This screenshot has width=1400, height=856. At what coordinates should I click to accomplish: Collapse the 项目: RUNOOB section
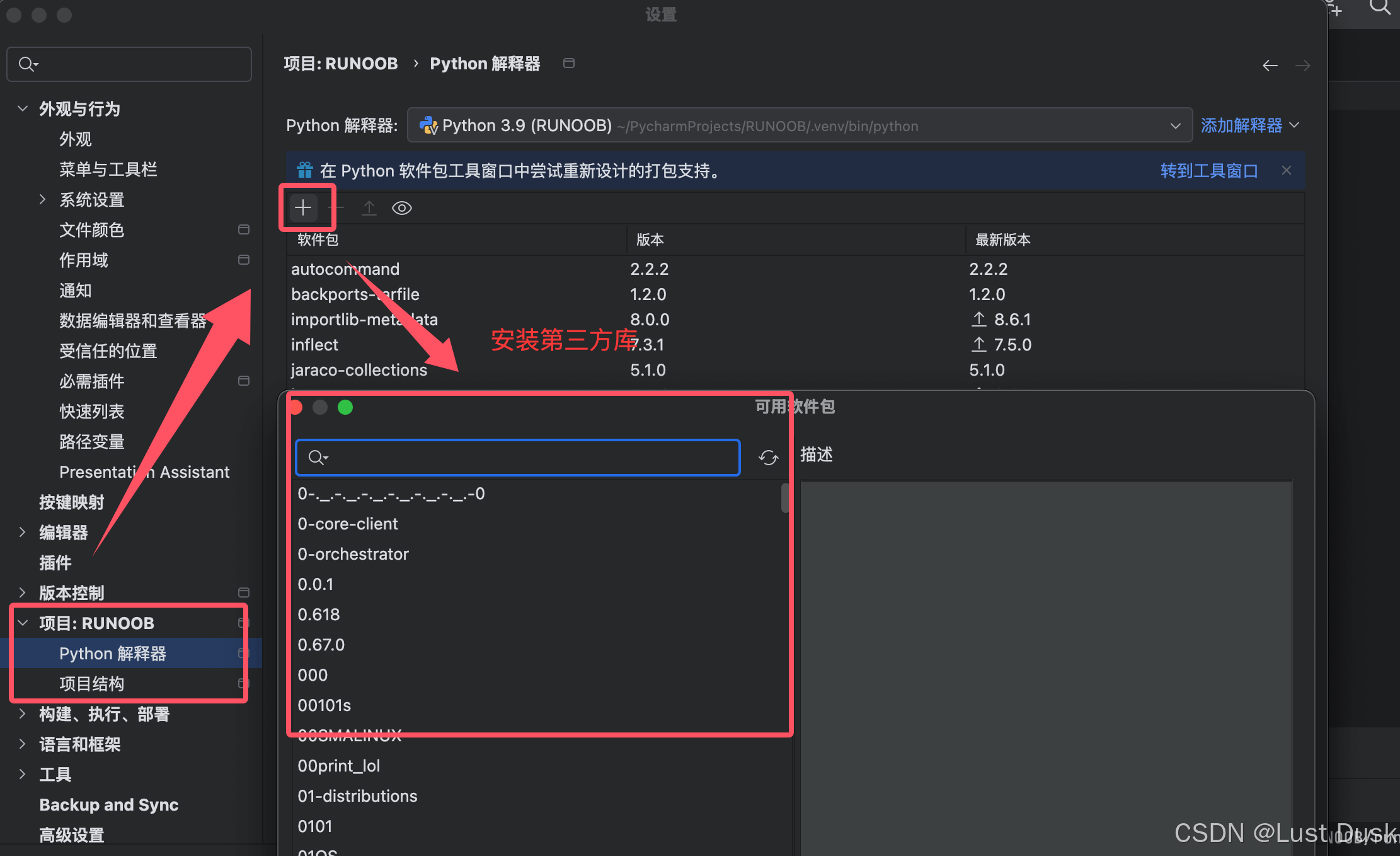pyautogui.click(x=23, y=623)
